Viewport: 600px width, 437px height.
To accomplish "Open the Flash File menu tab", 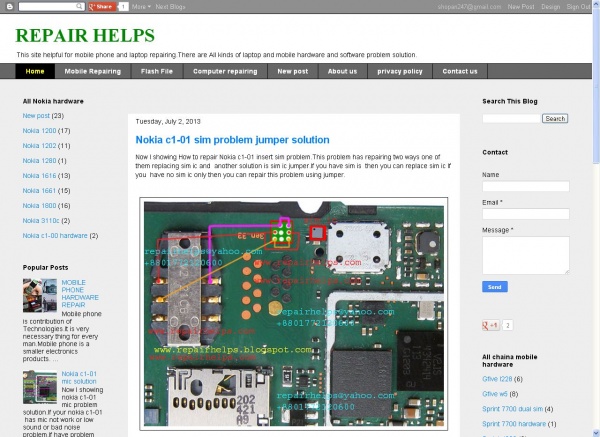I will pyautogui.click(x=157, y=71).
